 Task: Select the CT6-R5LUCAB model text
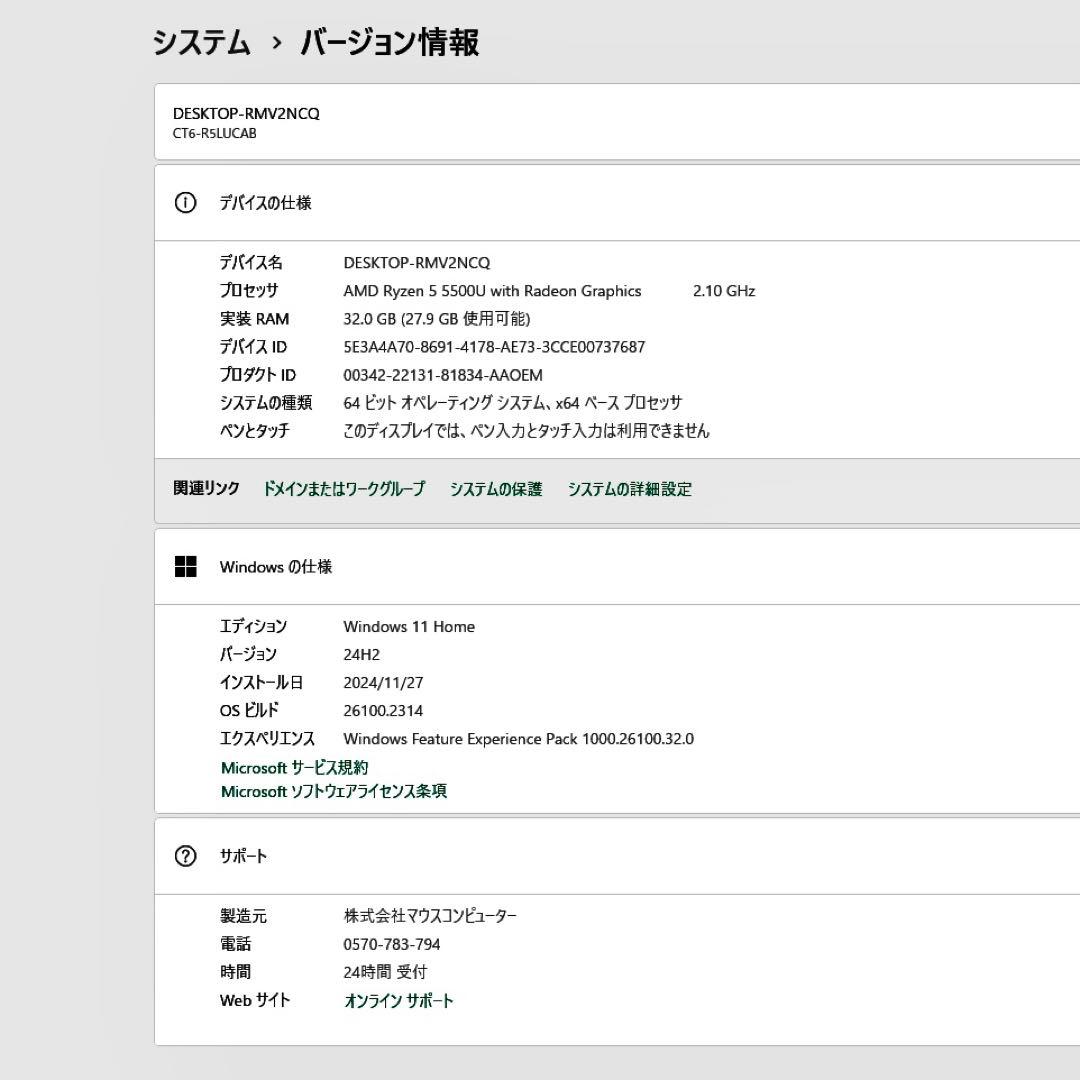click(x=214, y=134)
